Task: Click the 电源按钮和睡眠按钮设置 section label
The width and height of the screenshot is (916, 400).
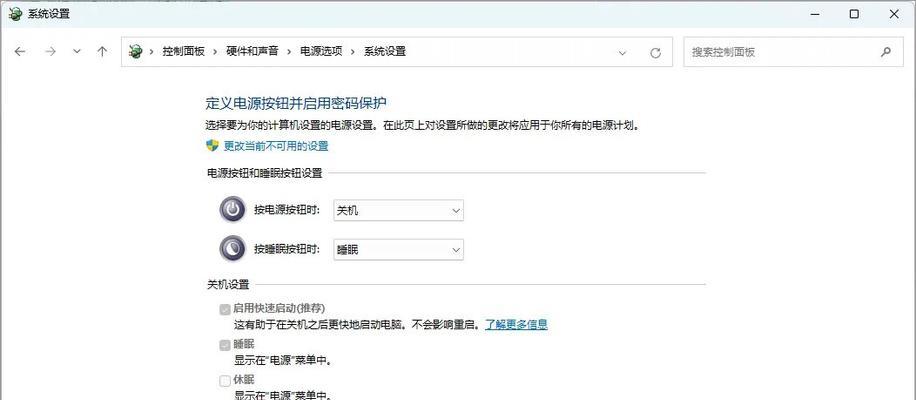Action: 265,173
